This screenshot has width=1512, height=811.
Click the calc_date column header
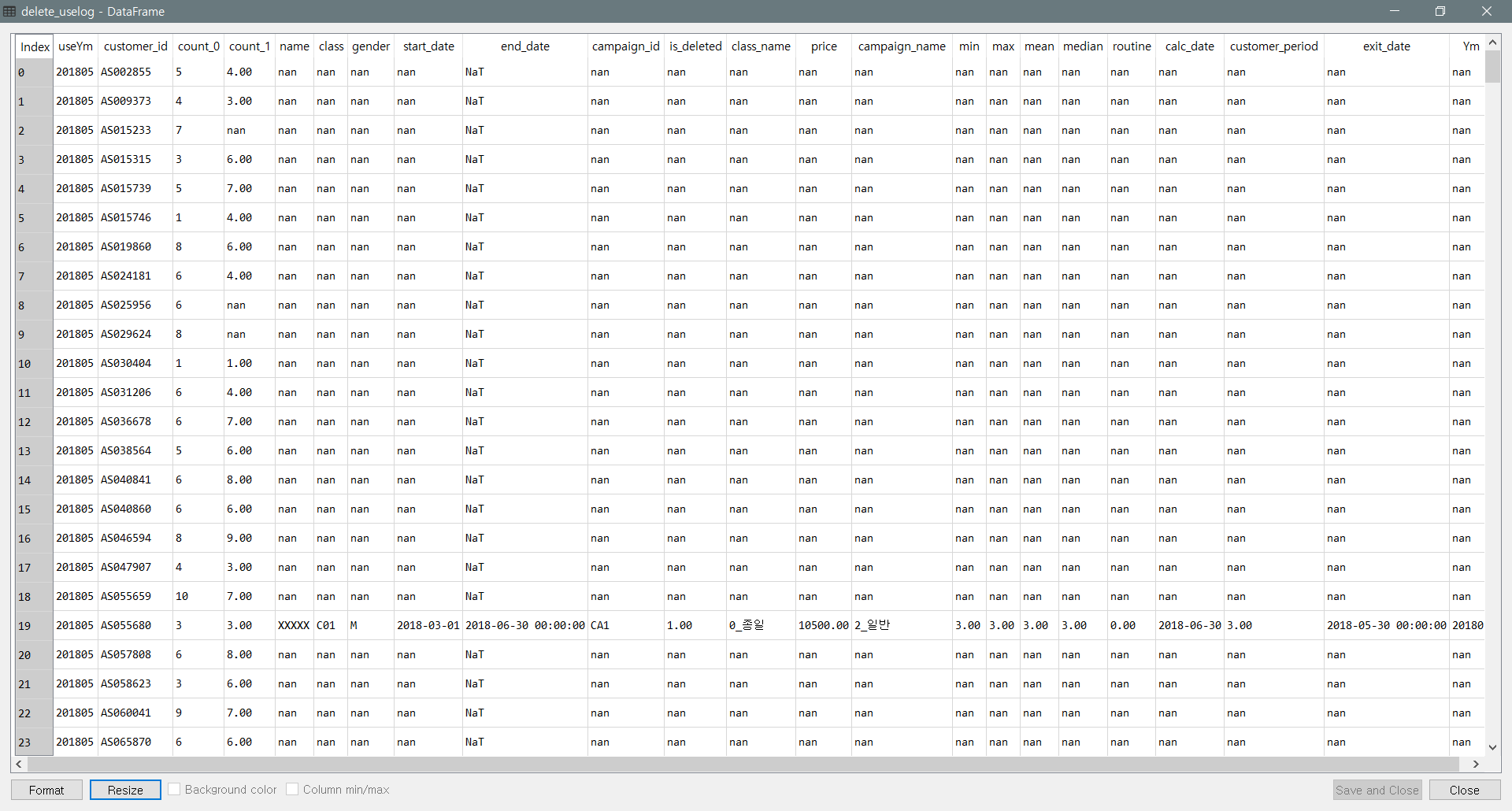click(x=1190, y=46)
